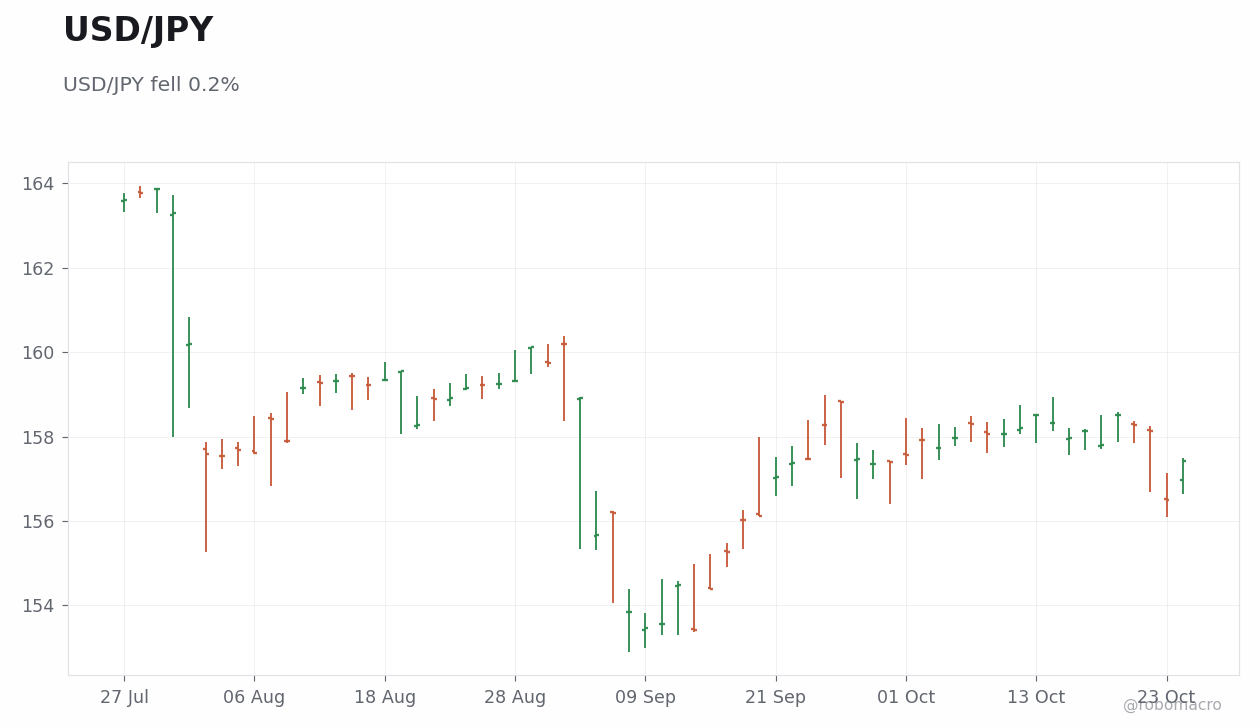Select the 01 Oct x-axis label
The width and height of the screenshot is (1260, 728).
pos(906,697)
